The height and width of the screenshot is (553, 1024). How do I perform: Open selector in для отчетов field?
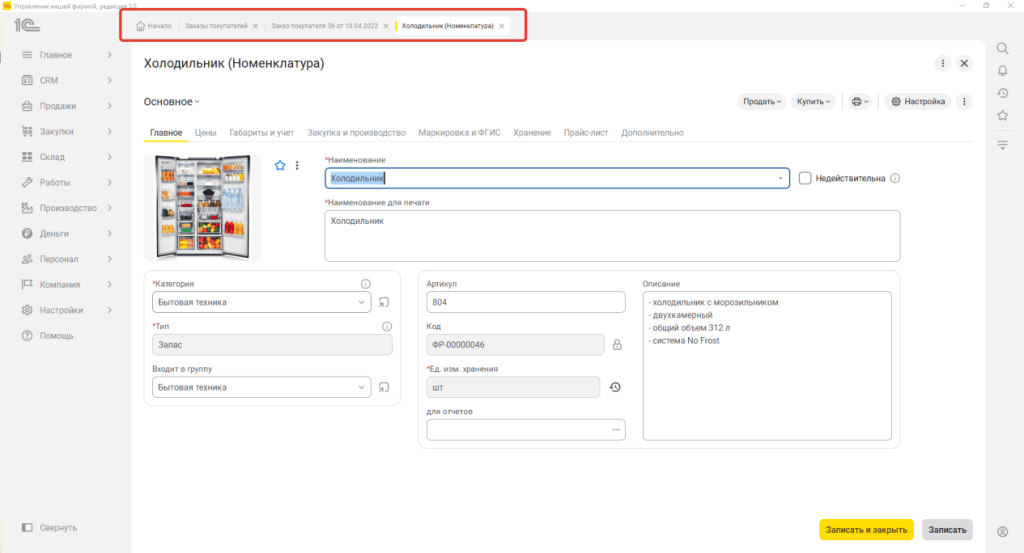[x=616, y=430]
